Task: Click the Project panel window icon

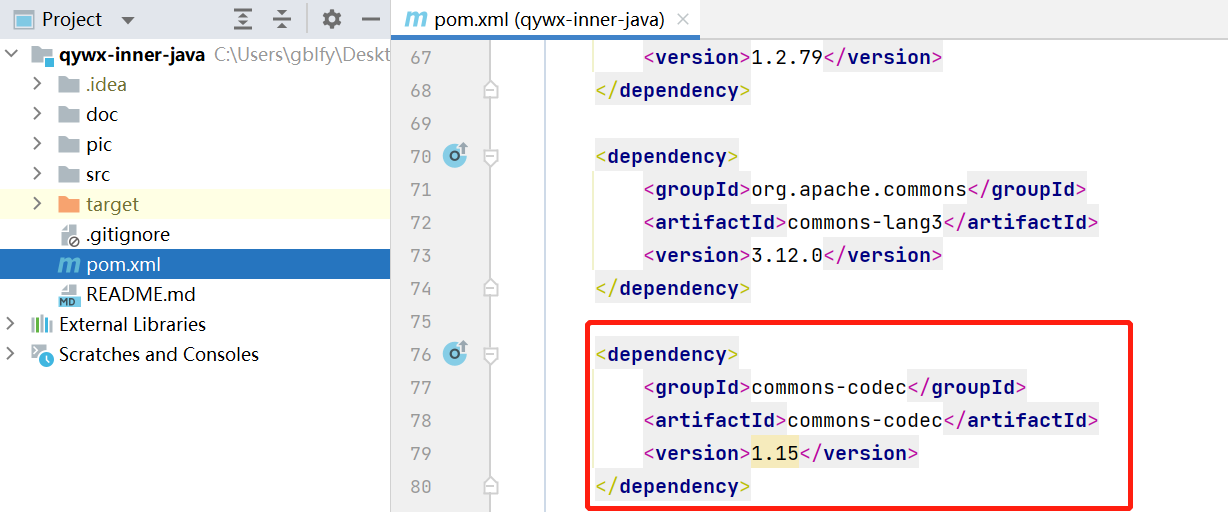Action: [22, 19]
